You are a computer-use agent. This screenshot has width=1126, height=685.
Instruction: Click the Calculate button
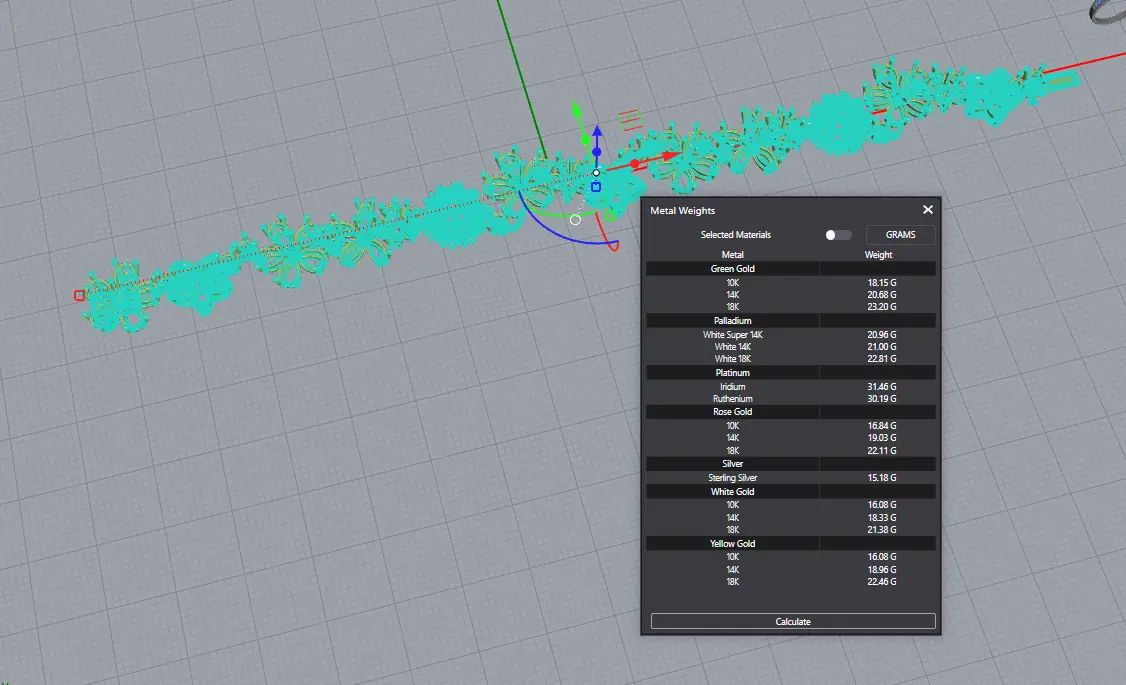point(793,621)
